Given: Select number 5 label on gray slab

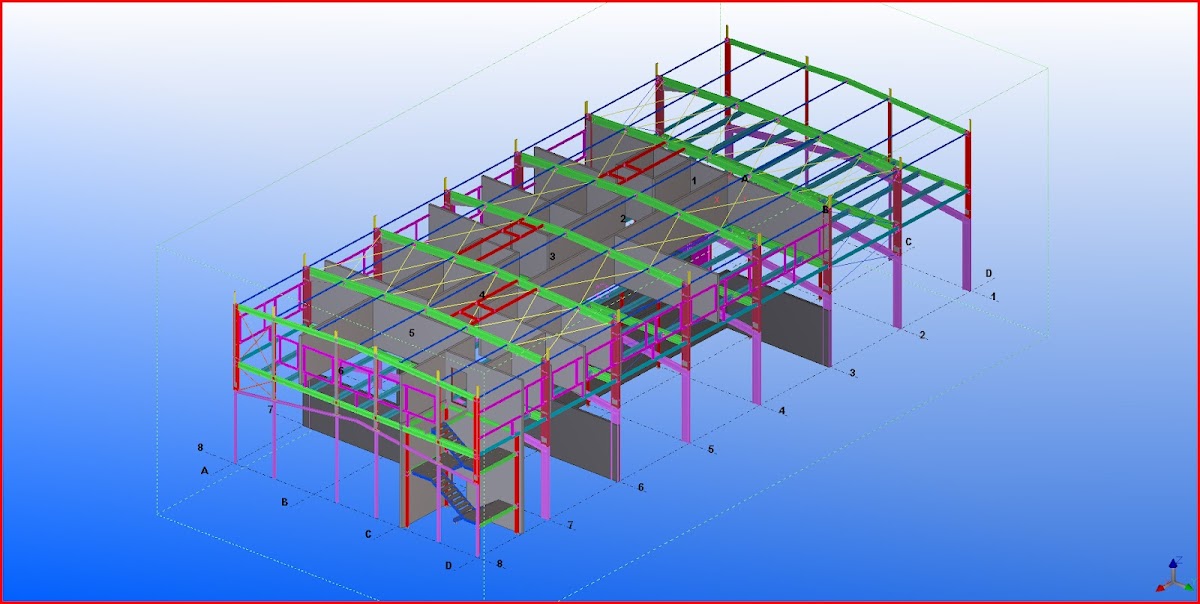Looking at the screenshot, I should coord(410,331).
